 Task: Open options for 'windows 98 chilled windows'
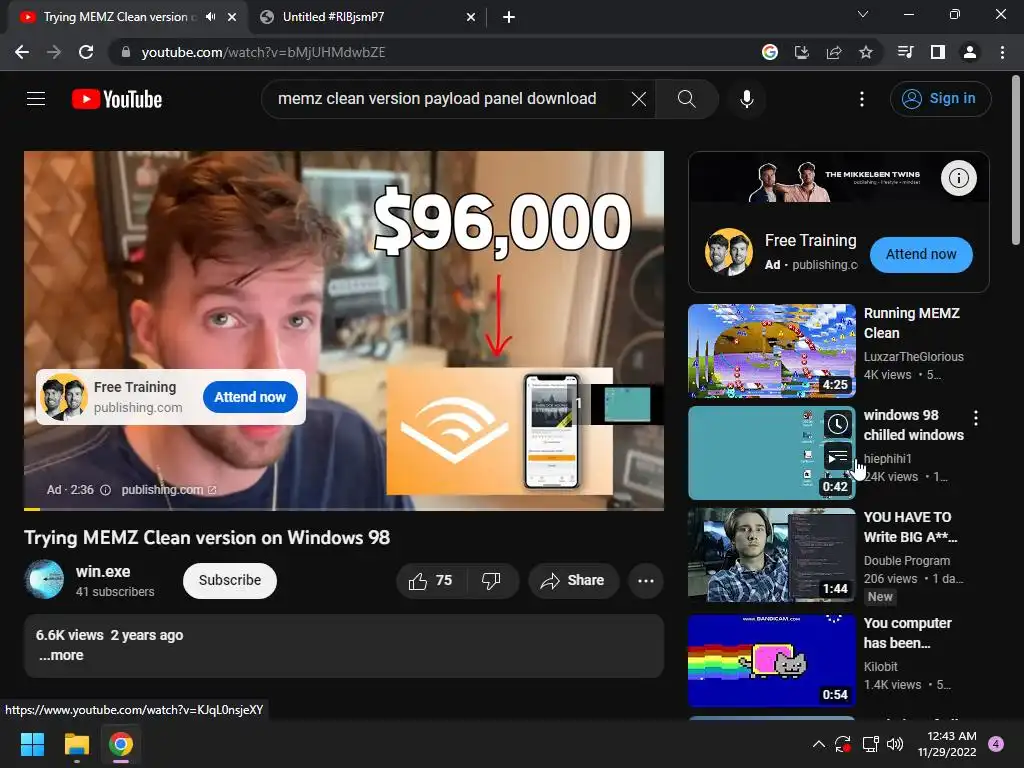[x=976, y=418]
